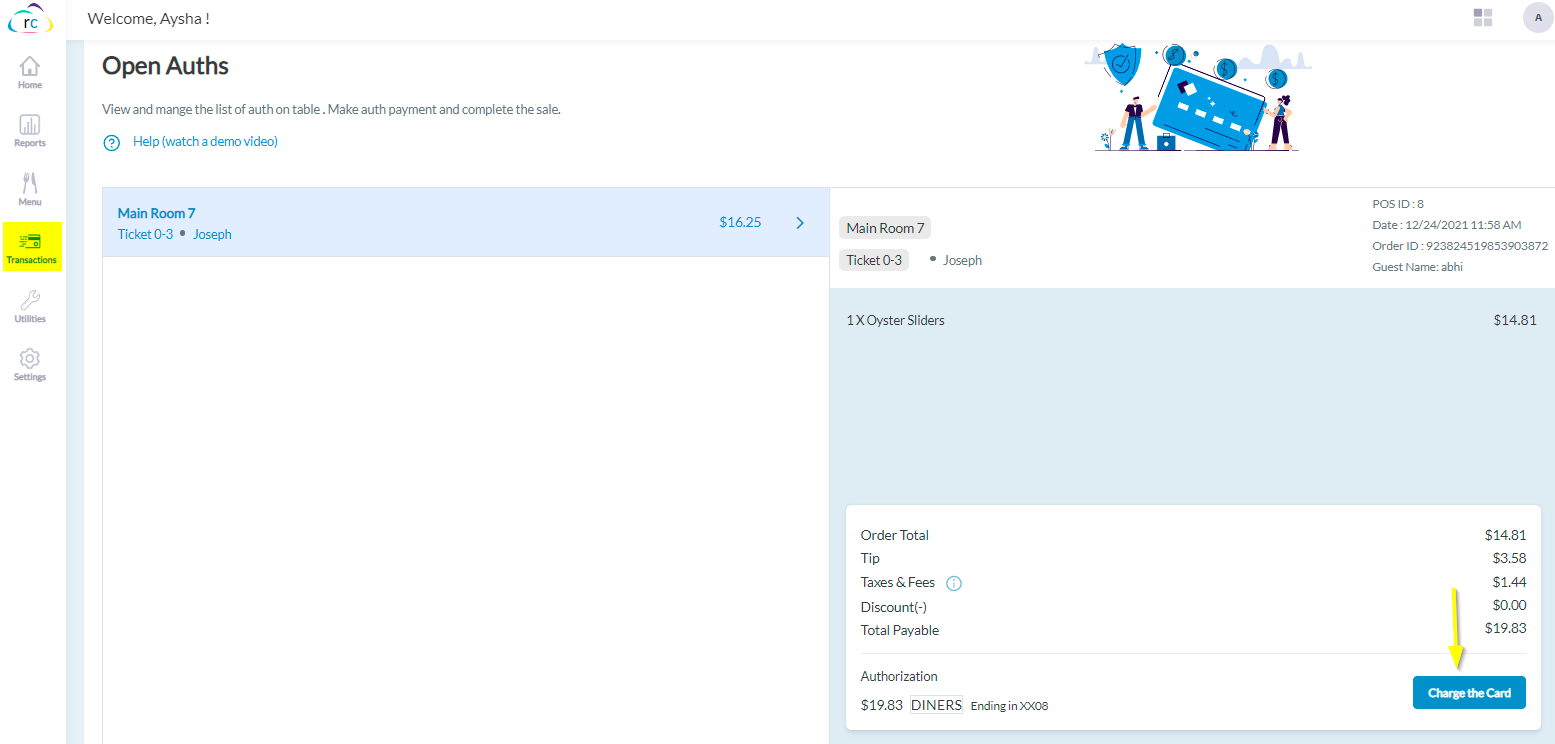
Task: Expand Main Room 7 chevron arrow
Action: [800, 223]
